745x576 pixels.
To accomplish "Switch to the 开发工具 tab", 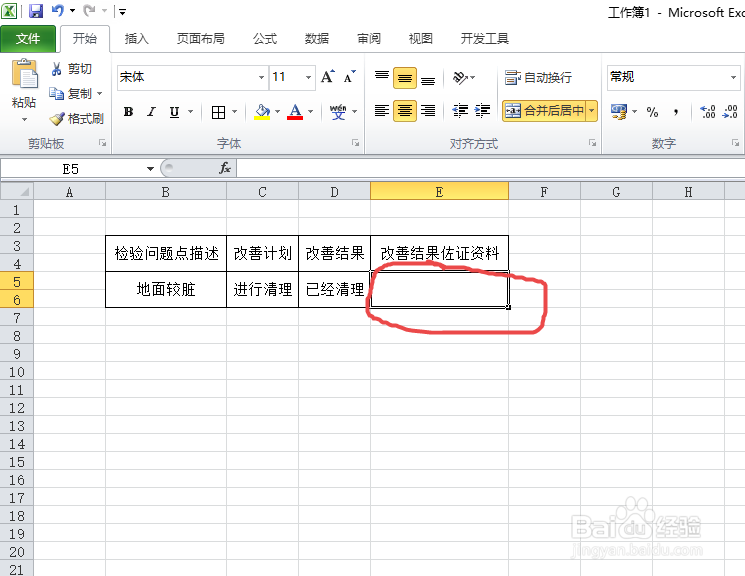I will [x=485, y=38].
